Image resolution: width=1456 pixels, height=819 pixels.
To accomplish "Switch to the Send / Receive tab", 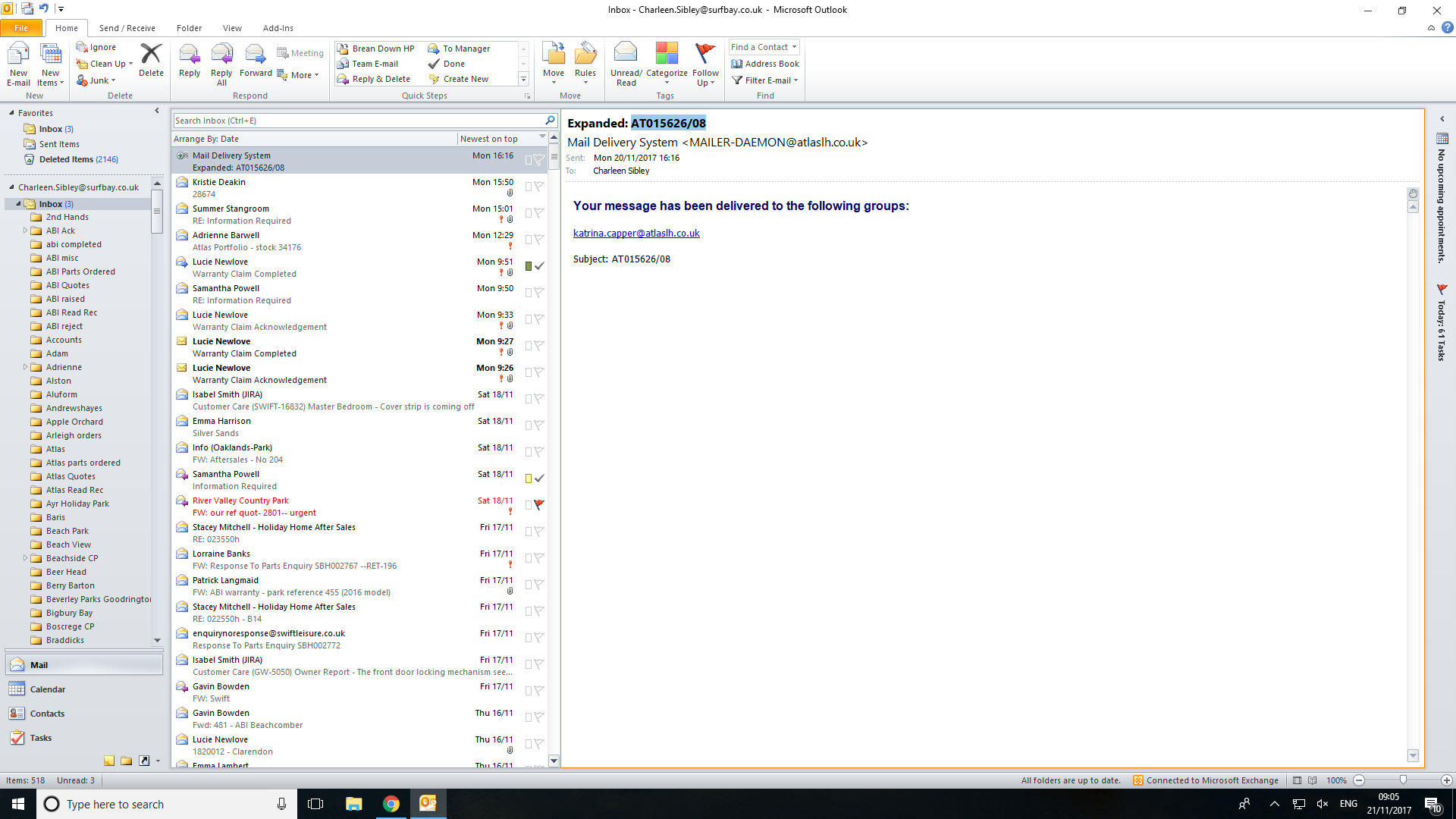I will point(127,28).
